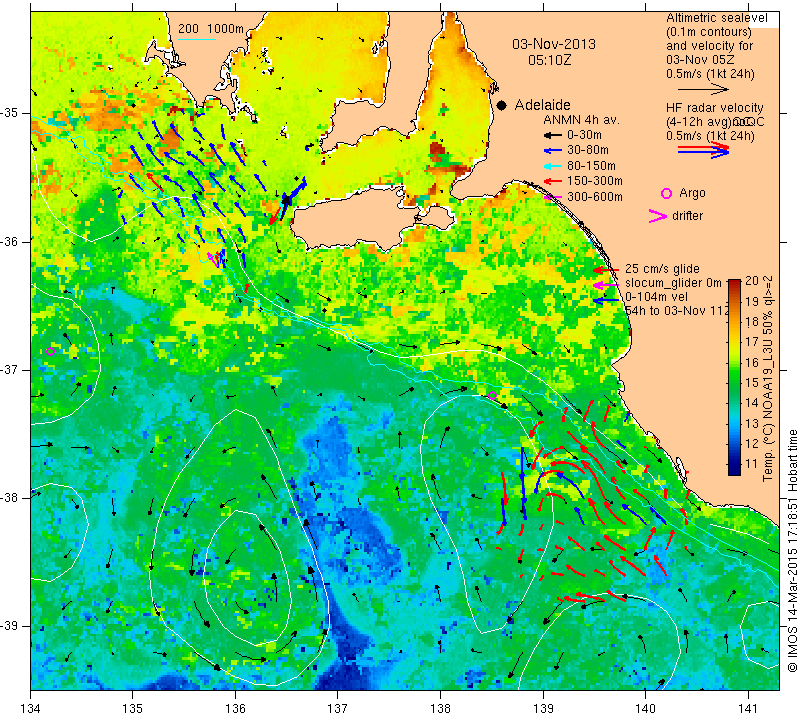Click the colorbar tick label 17

click(x=752, y=342)
